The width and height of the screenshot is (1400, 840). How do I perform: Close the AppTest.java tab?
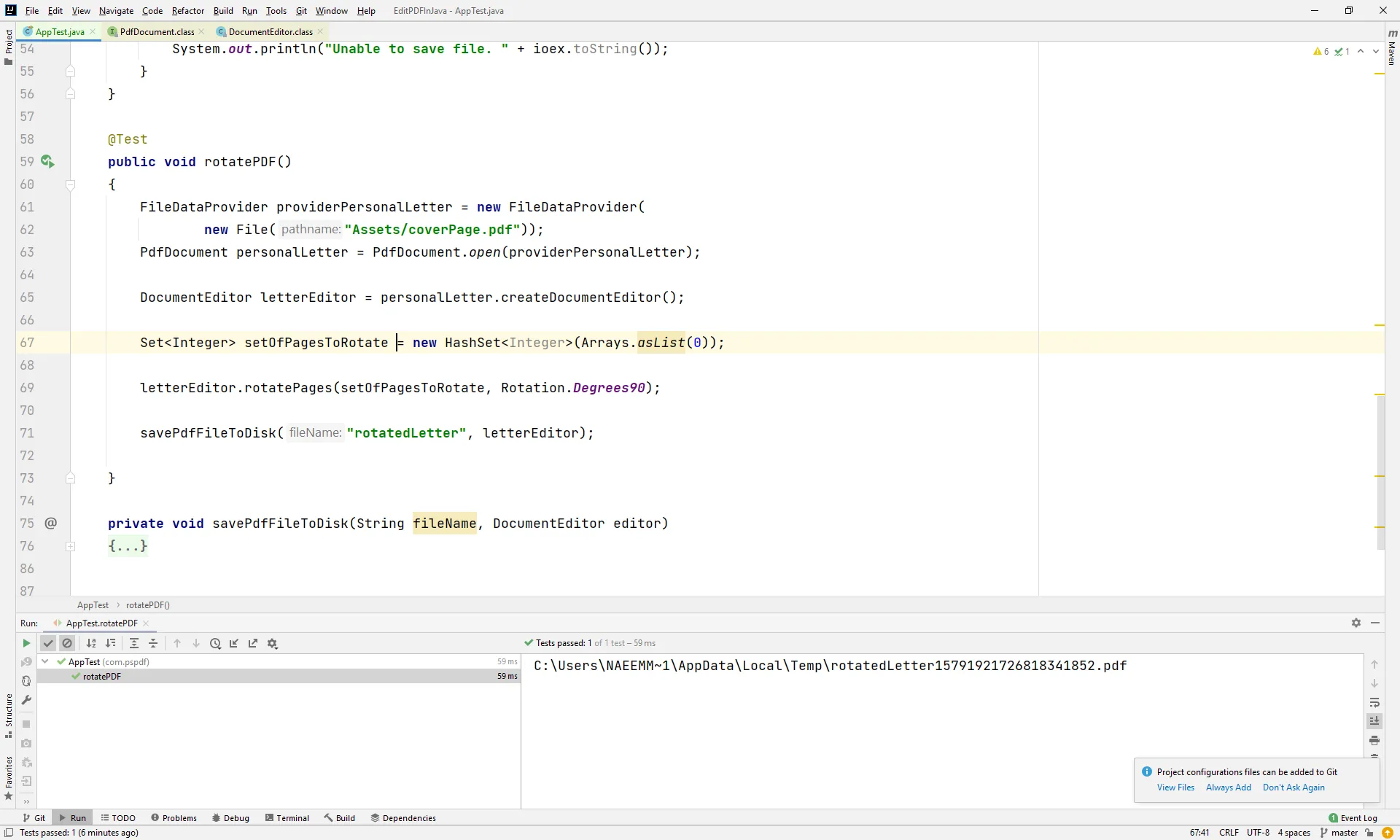(x=93, y=31)
